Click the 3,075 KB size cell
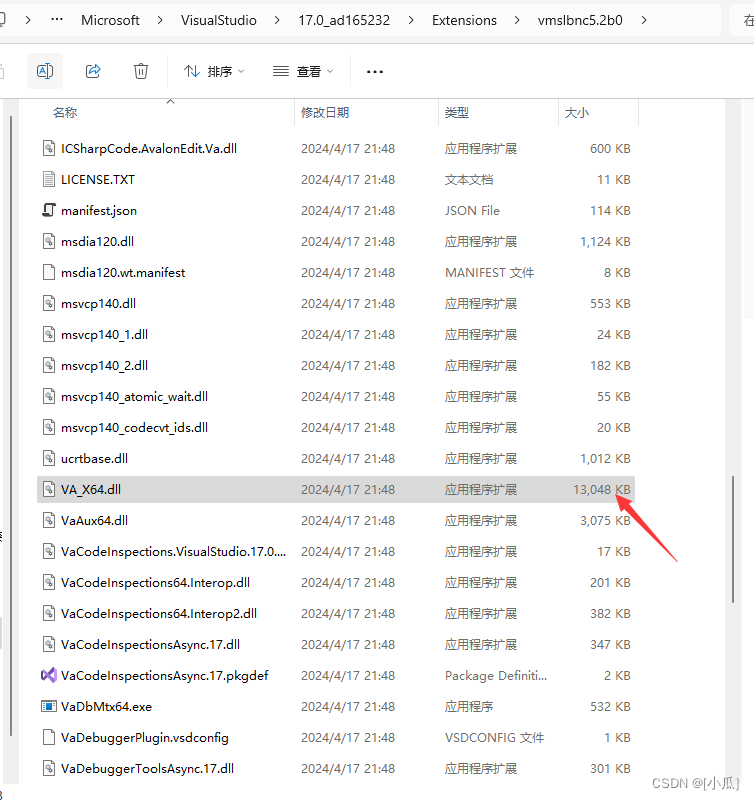 [x=605, y=521]
